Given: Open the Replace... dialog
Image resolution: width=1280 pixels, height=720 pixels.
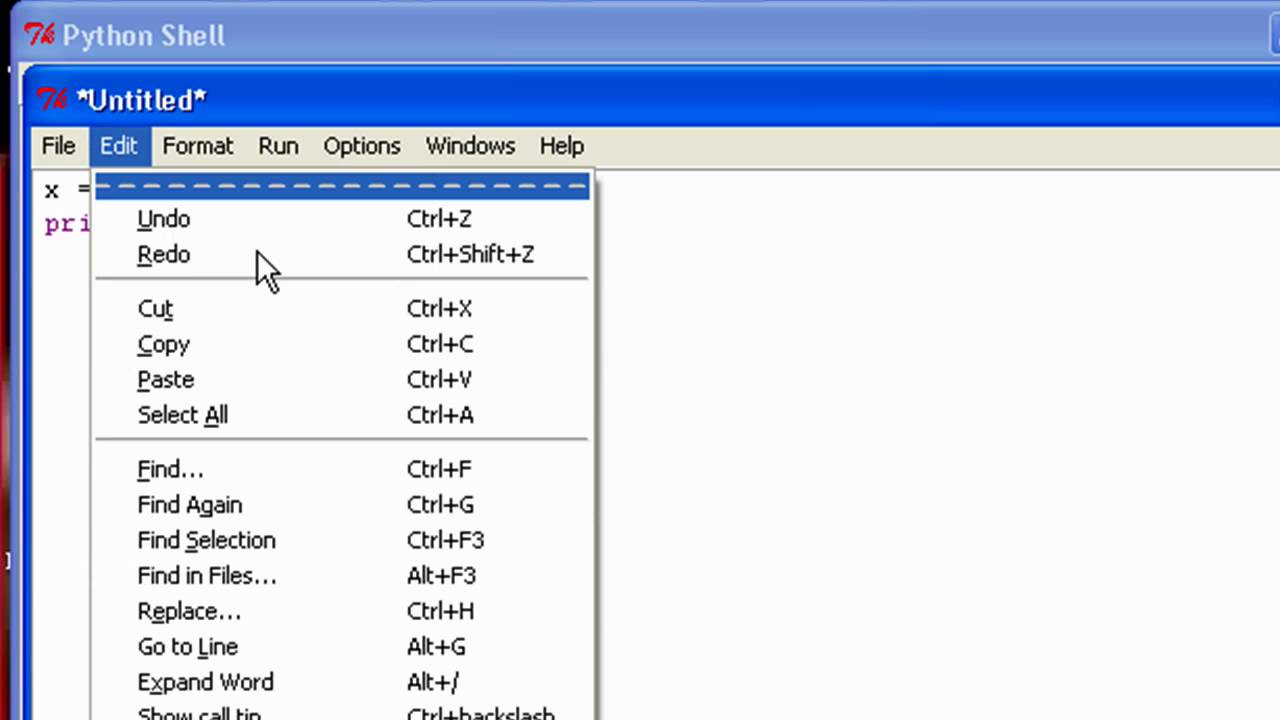Looking at the screenshot, I should coord(342,611).
